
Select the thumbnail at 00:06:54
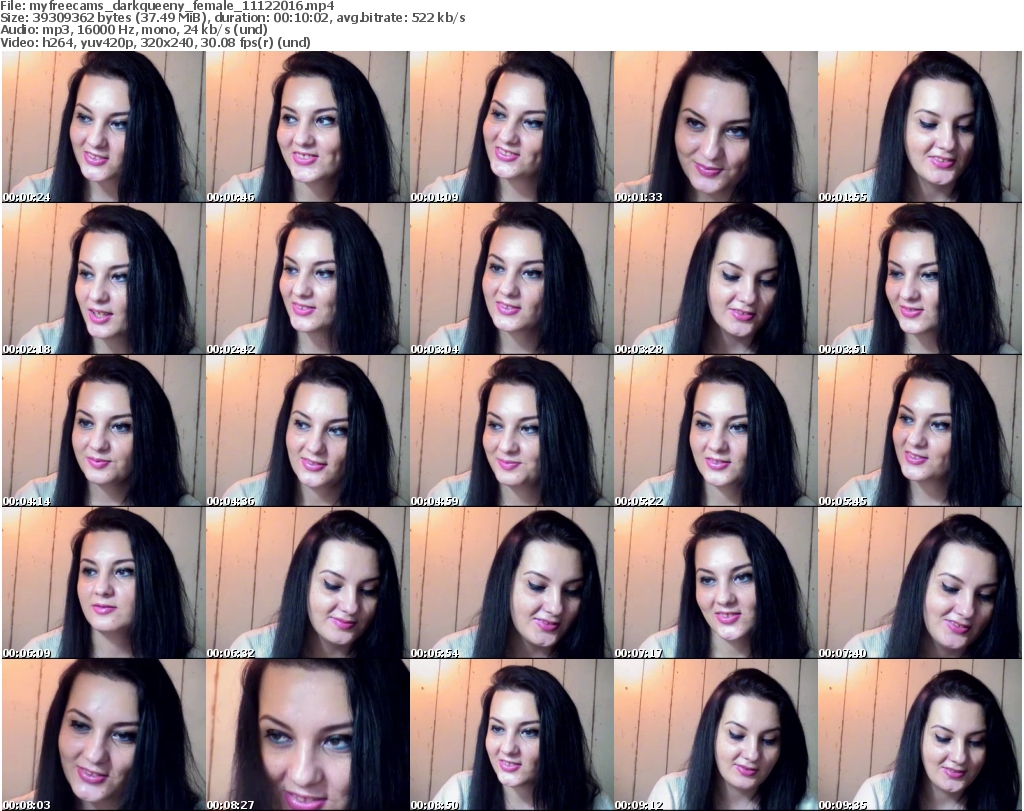[x=511, y=583]
